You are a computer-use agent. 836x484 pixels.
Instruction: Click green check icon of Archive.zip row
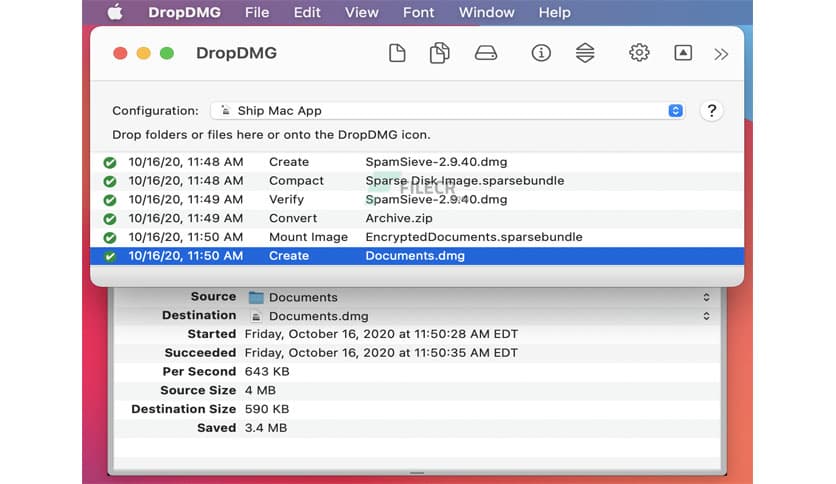pyautogui.click(x=110, y=219)
